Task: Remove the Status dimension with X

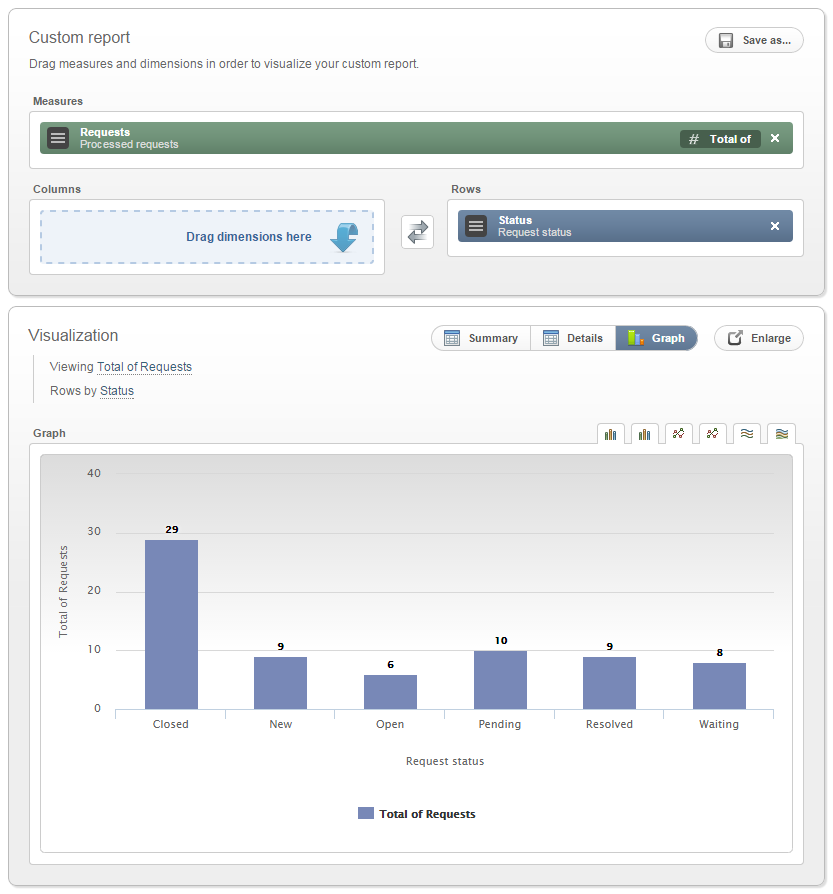Action: coord(774,226)
